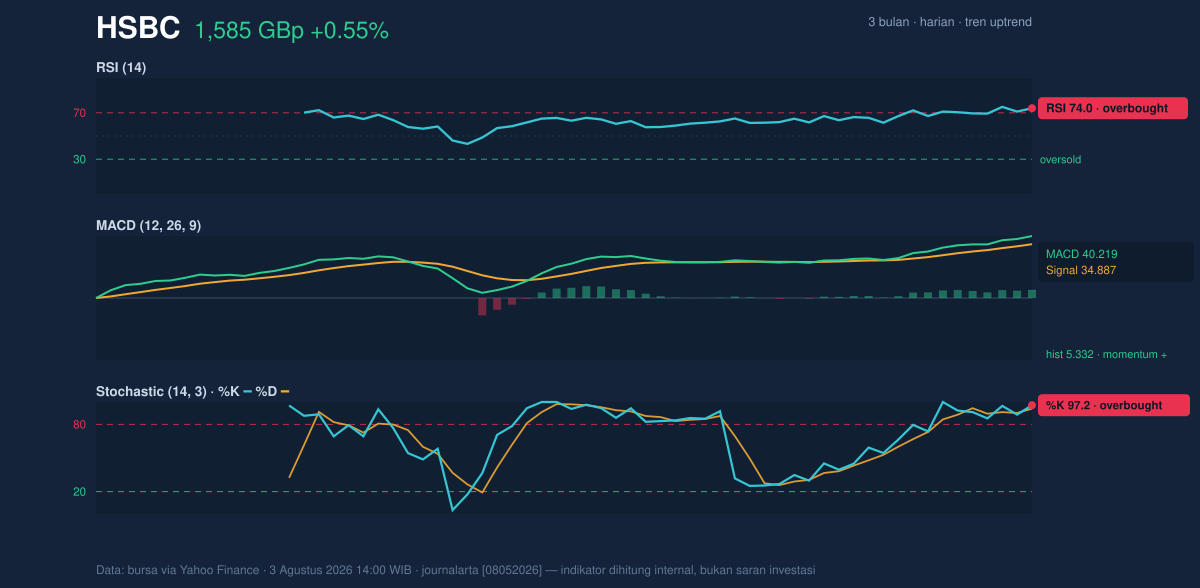
Task: Click the largest red MACD histogram bar
Action: coord(482,306)
